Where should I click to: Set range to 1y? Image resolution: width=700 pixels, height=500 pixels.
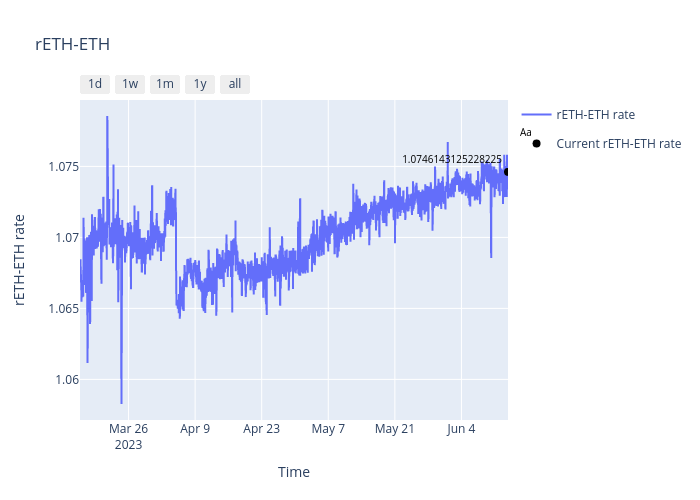[x=200, y=84]
